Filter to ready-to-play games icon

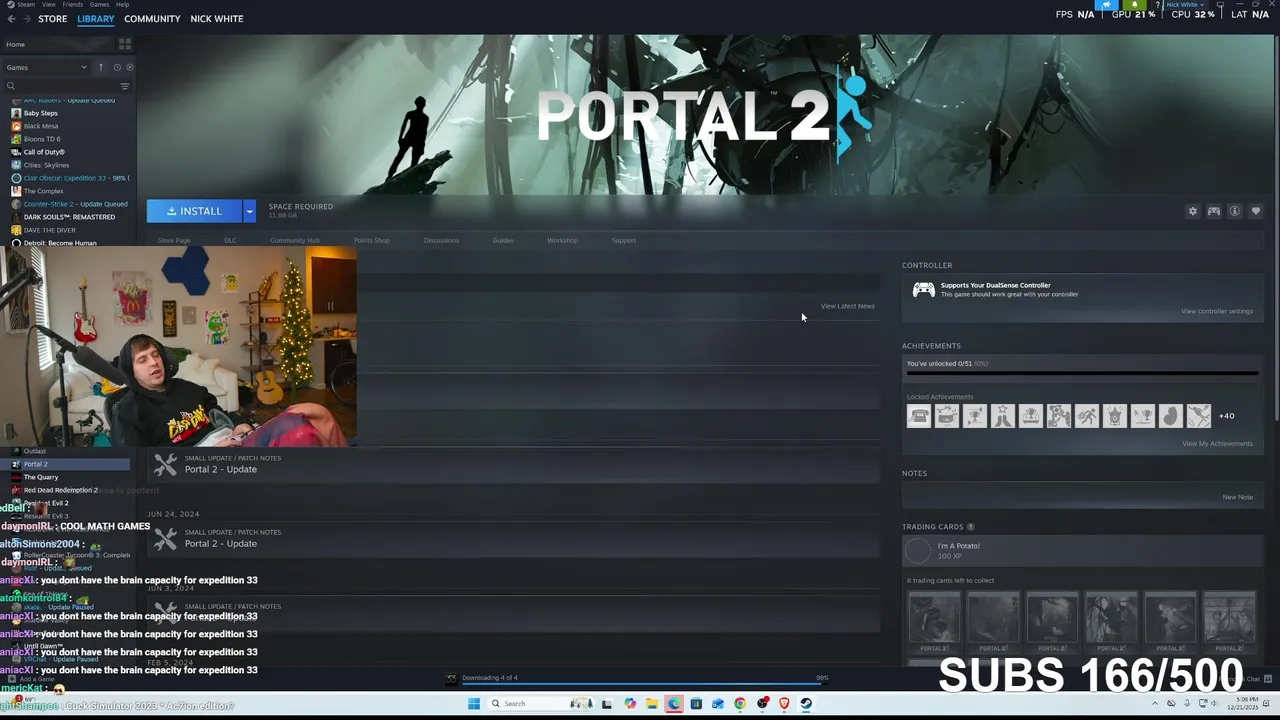[130, 67]
